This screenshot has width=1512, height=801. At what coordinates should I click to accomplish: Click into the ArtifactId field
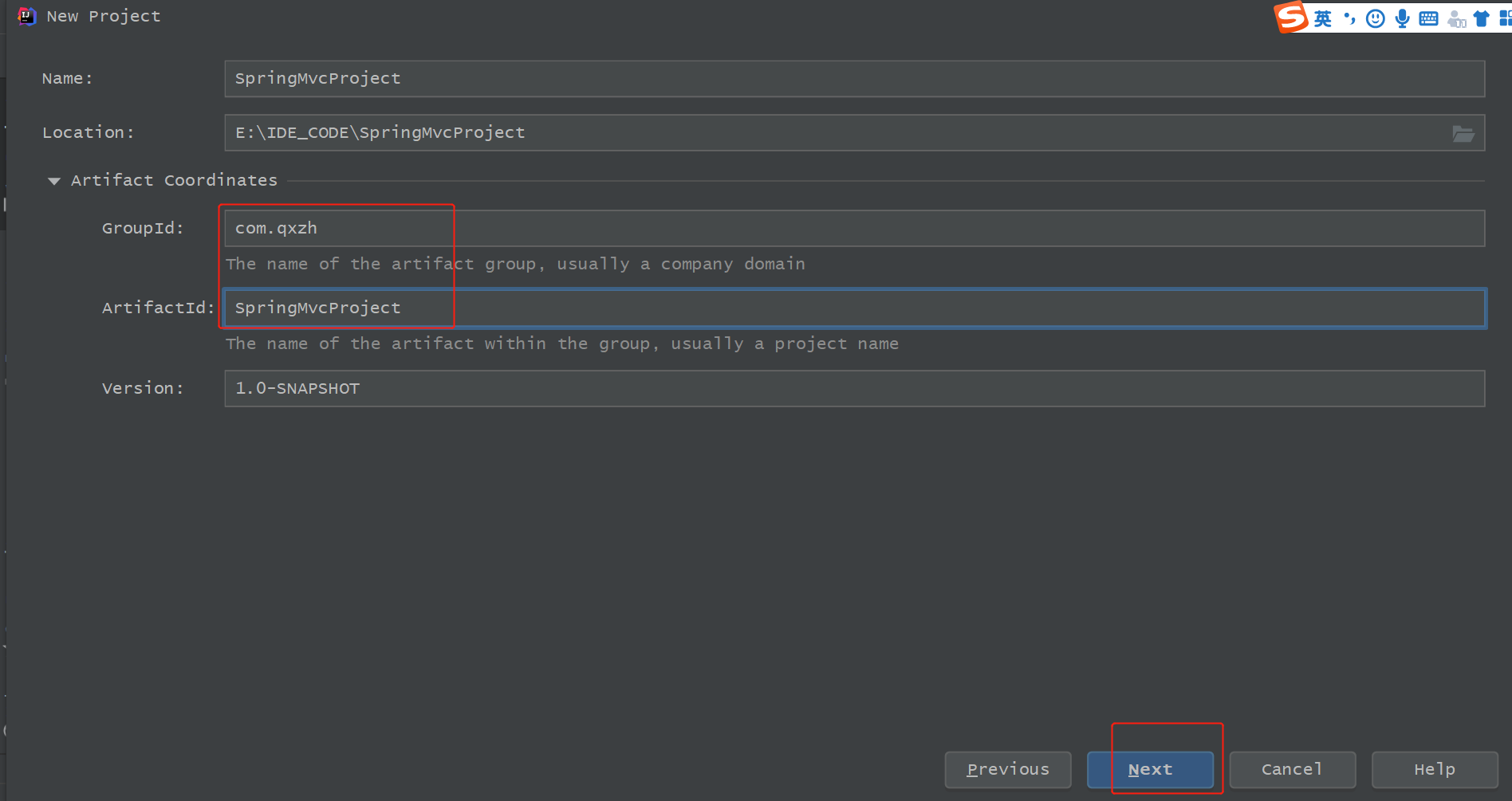(854, 308)
